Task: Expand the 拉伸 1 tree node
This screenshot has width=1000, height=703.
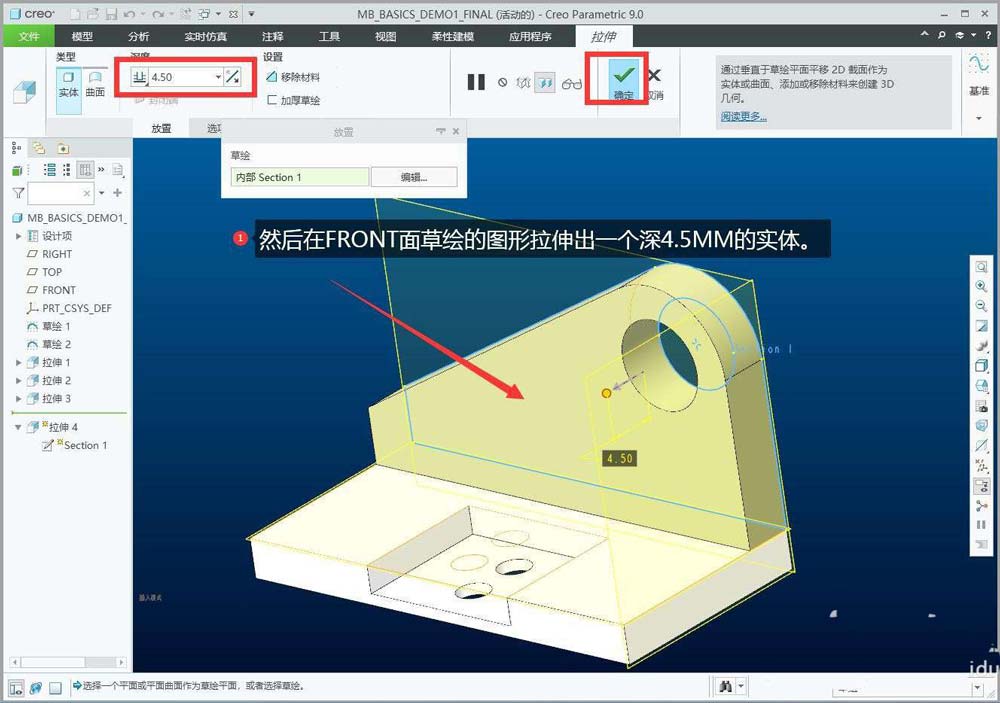Action: pos(18,362)
